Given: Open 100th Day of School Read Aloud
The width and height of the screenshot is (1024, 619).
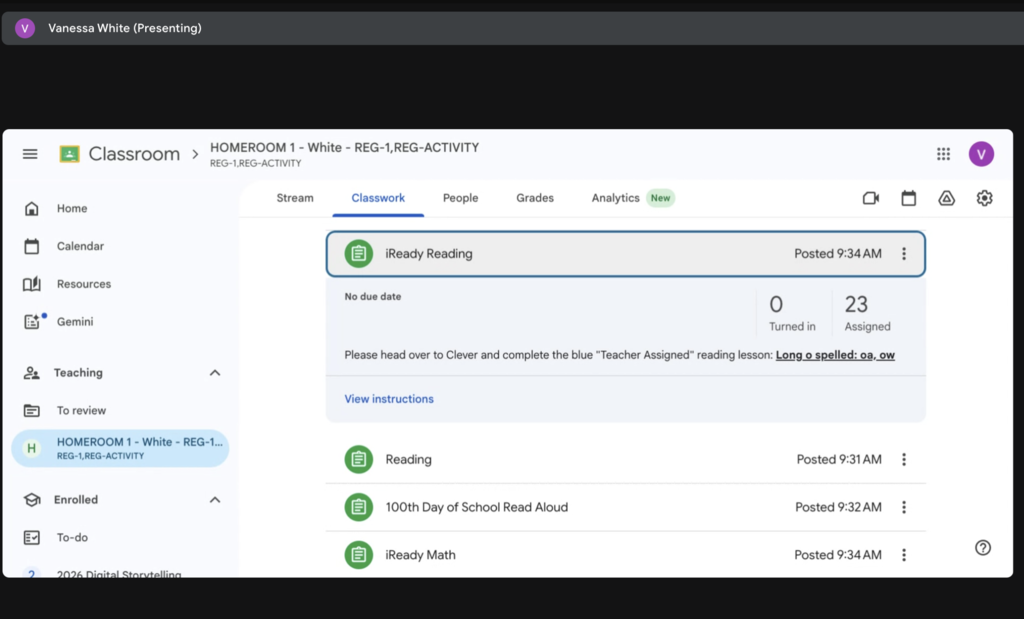Looking at the screenshot, I should [476, 507].
